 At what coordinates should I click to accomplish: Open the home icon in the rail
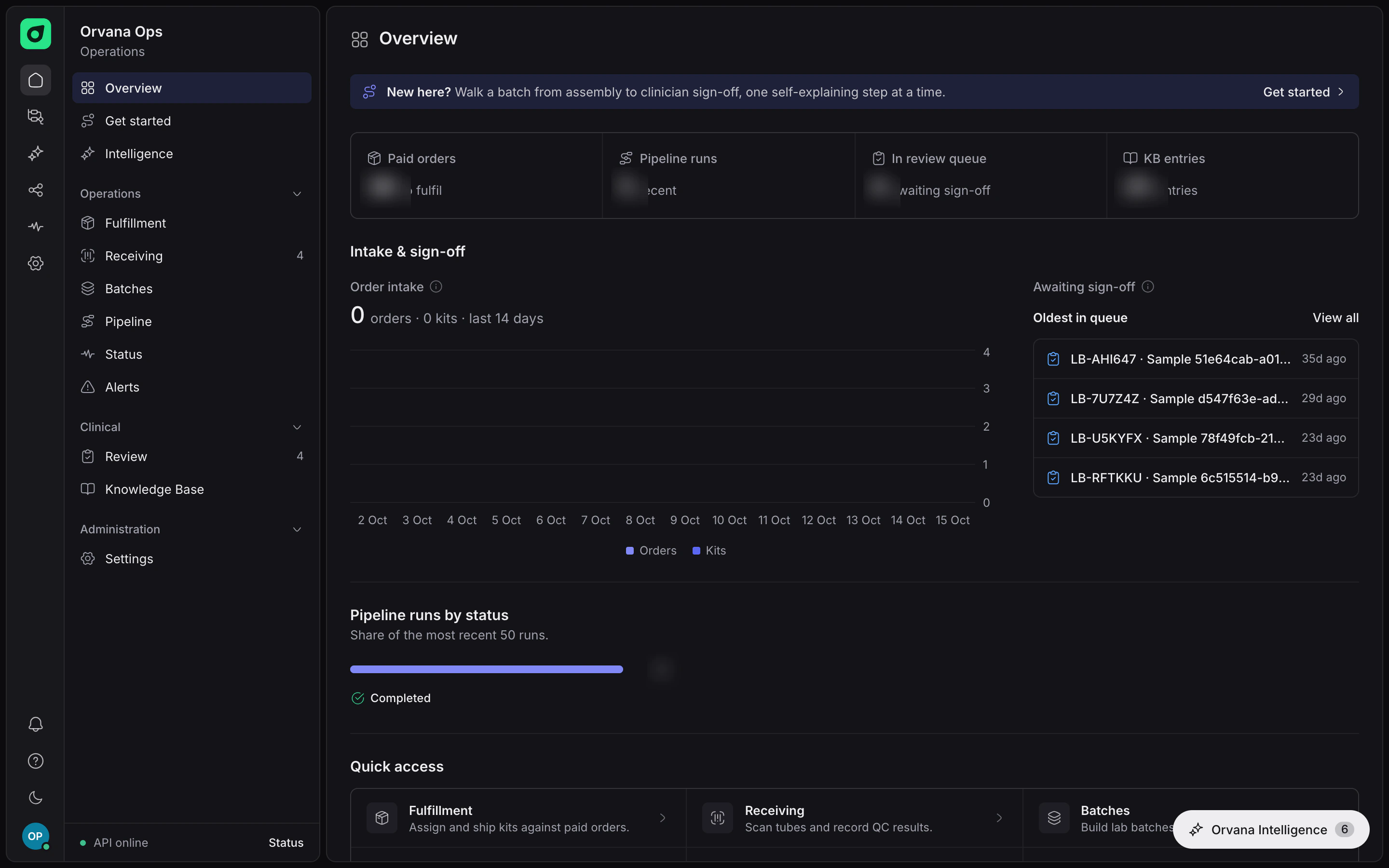[x=36, y=80]
